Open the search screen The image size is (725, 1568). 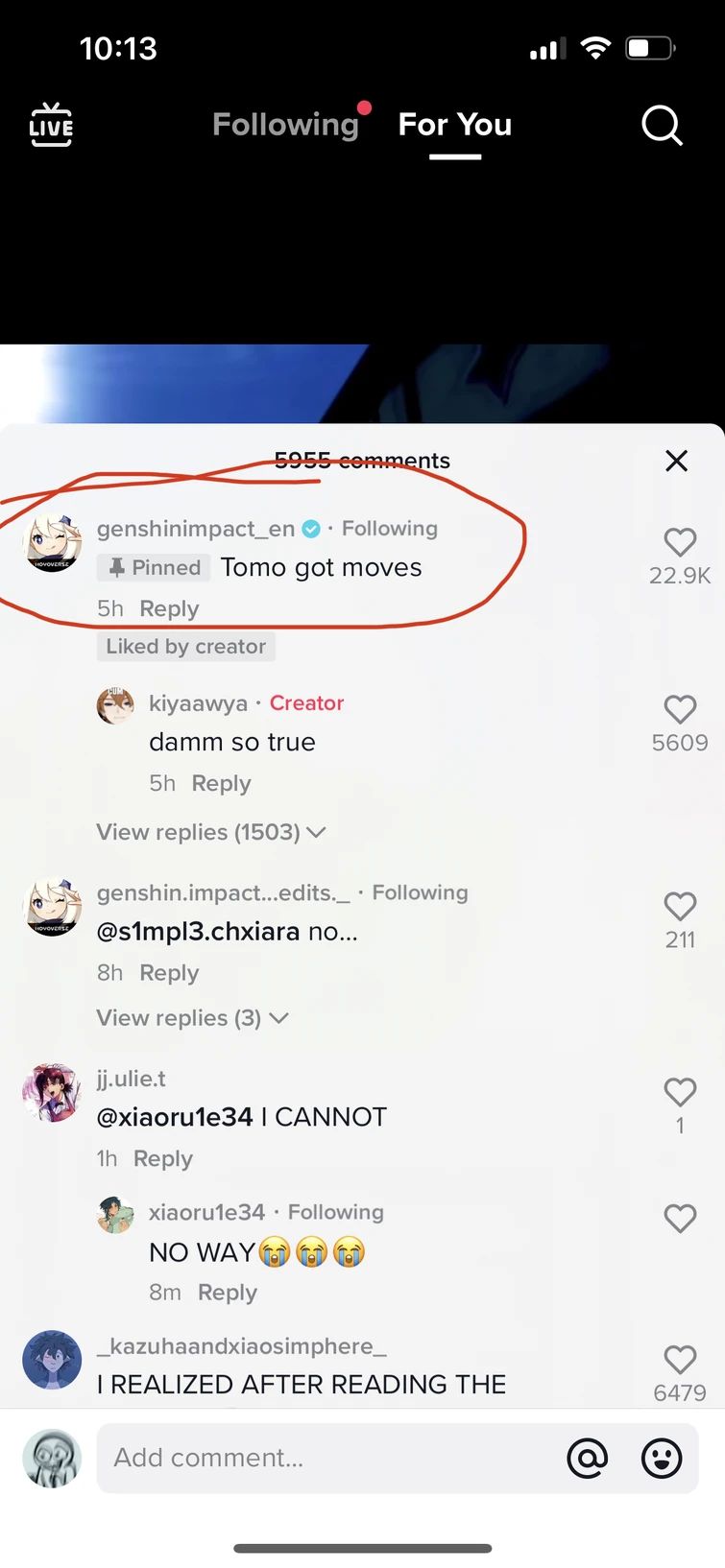click(662, 125)
